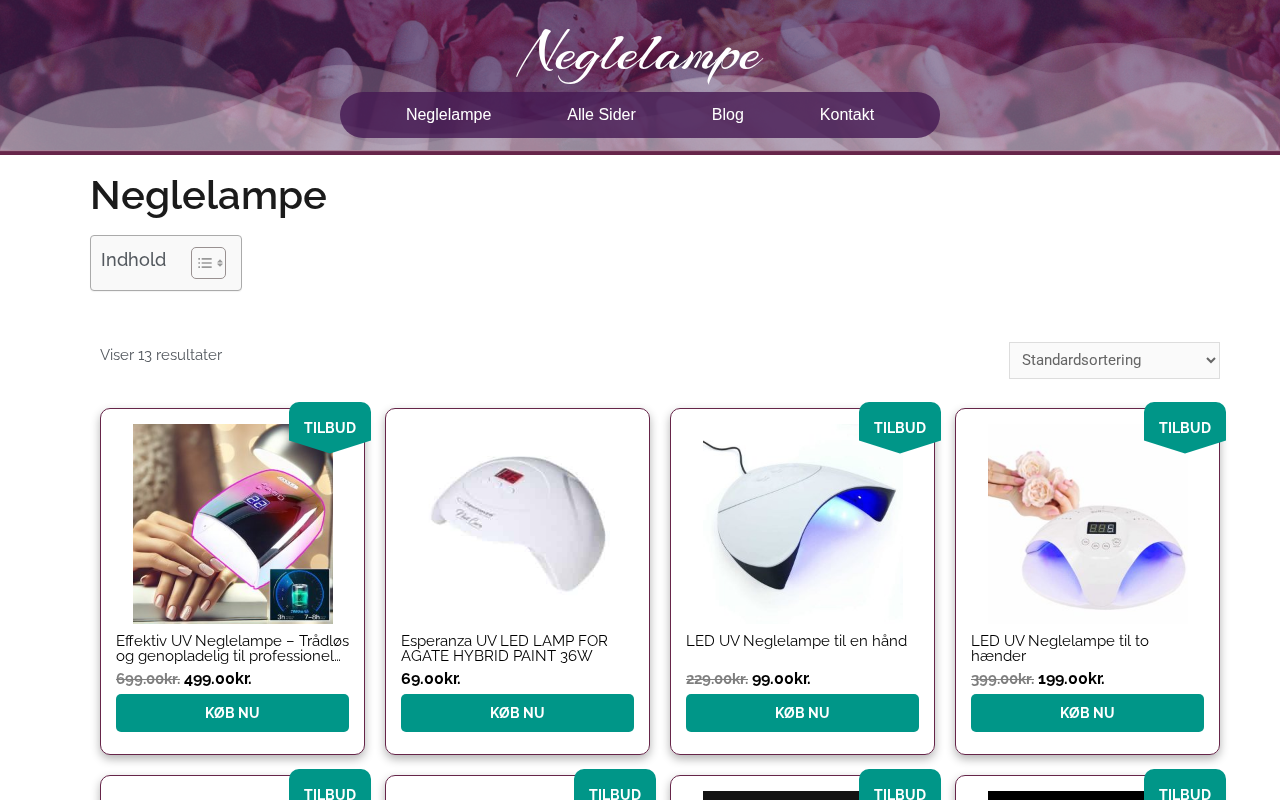Click the TILBUD badge on the two-hands lamp
This screenshot has width=1280, height=800.
click(1185, 428)
